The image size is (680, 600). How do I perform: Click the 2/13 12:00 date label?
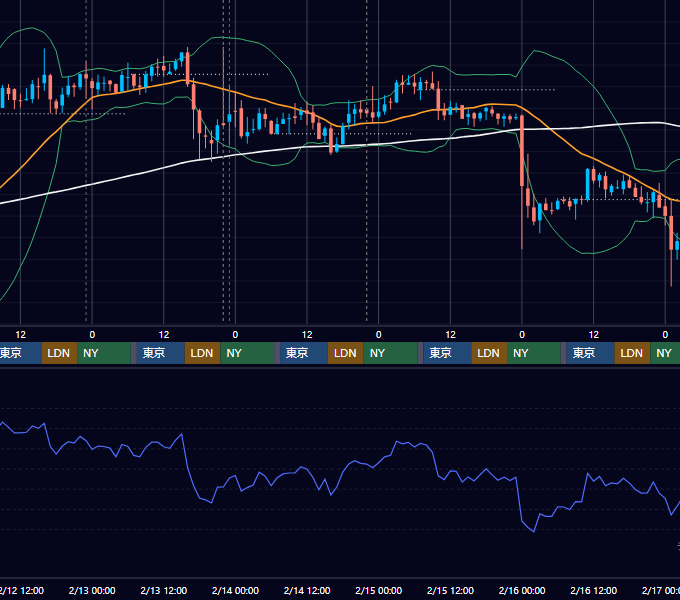163,590
